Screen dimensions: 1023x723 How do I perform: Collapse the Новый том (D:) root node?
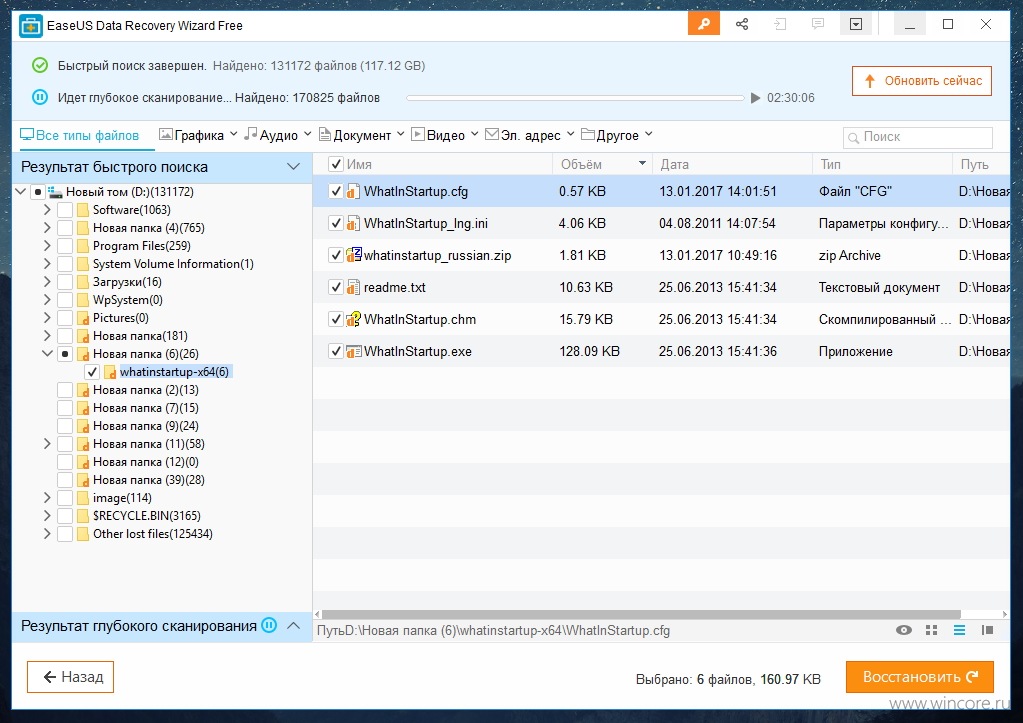[20, 191]
